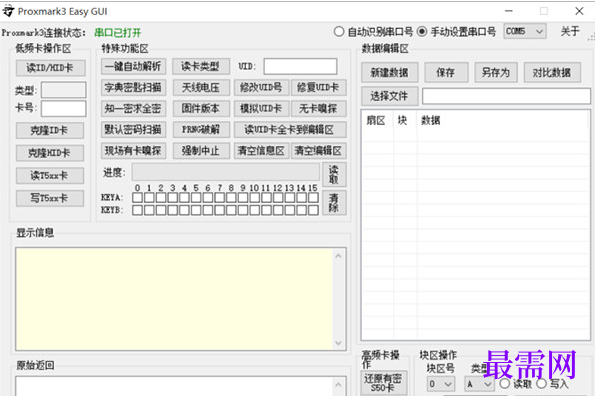595x396 pixels.
Task: Click the 进度 progress bar
Action: (226, 173)
